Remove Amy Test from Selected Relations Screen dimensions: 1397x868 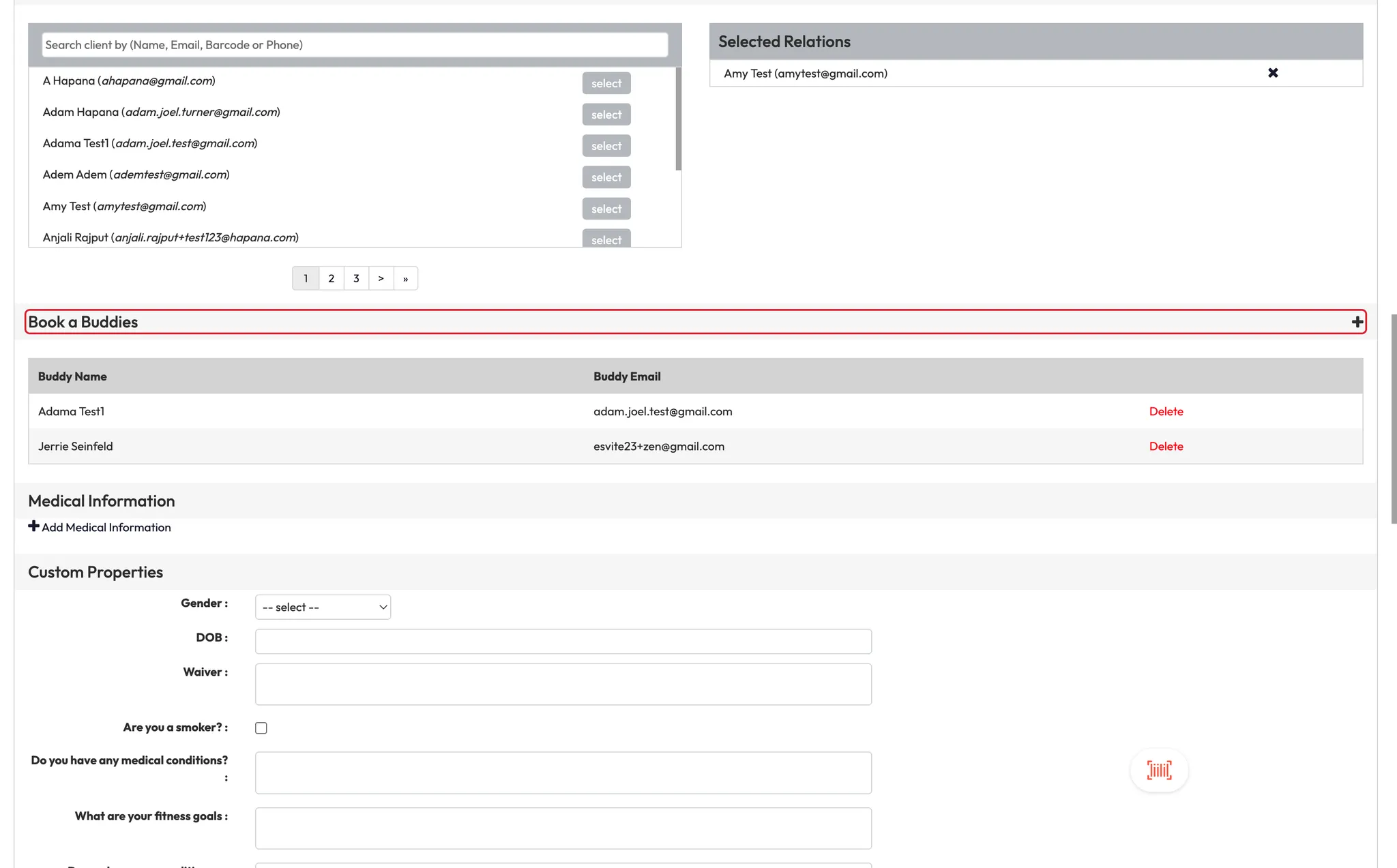pos(1272,73)
